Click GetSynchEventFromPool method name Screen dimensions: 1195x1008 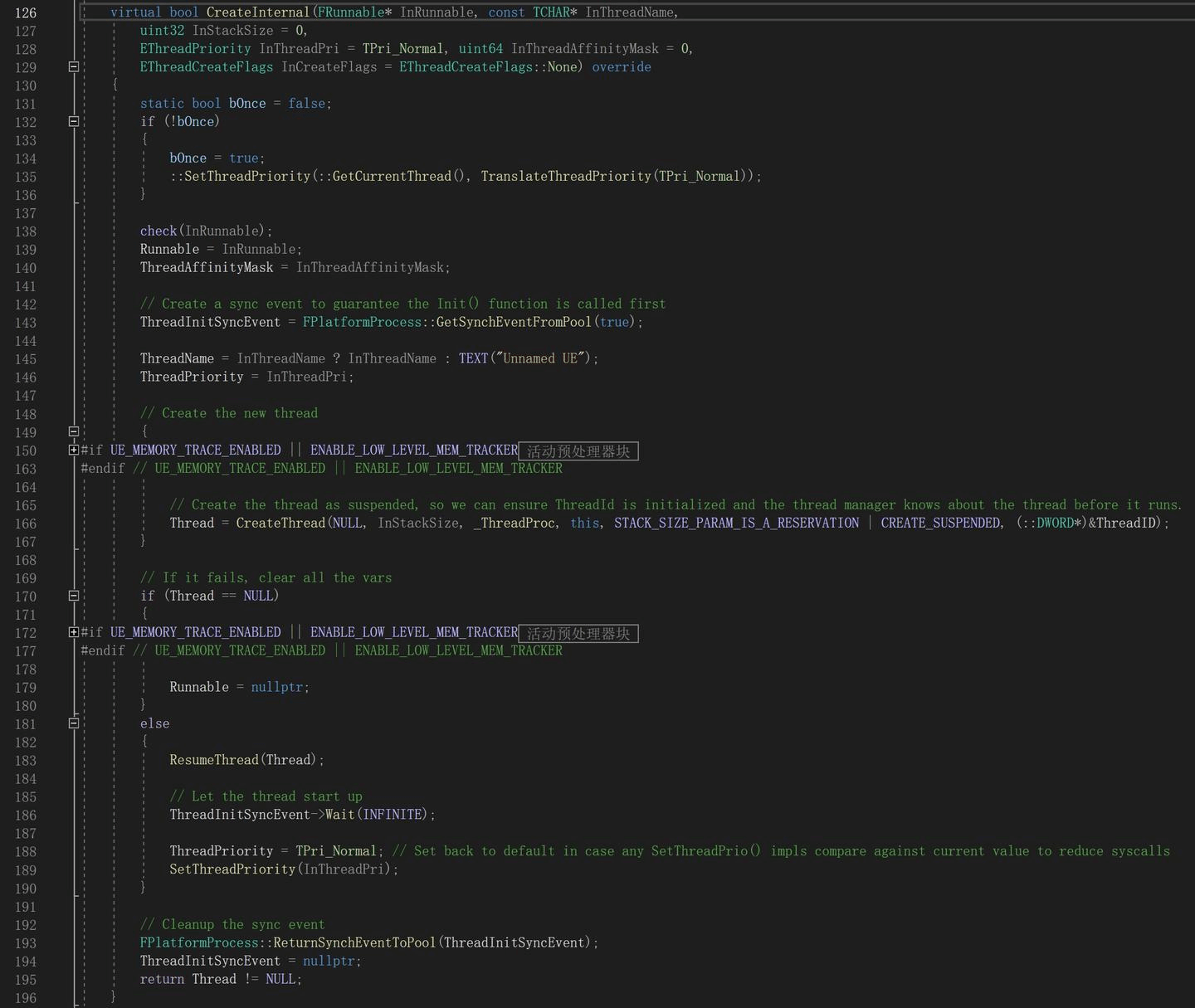(513, 323)
